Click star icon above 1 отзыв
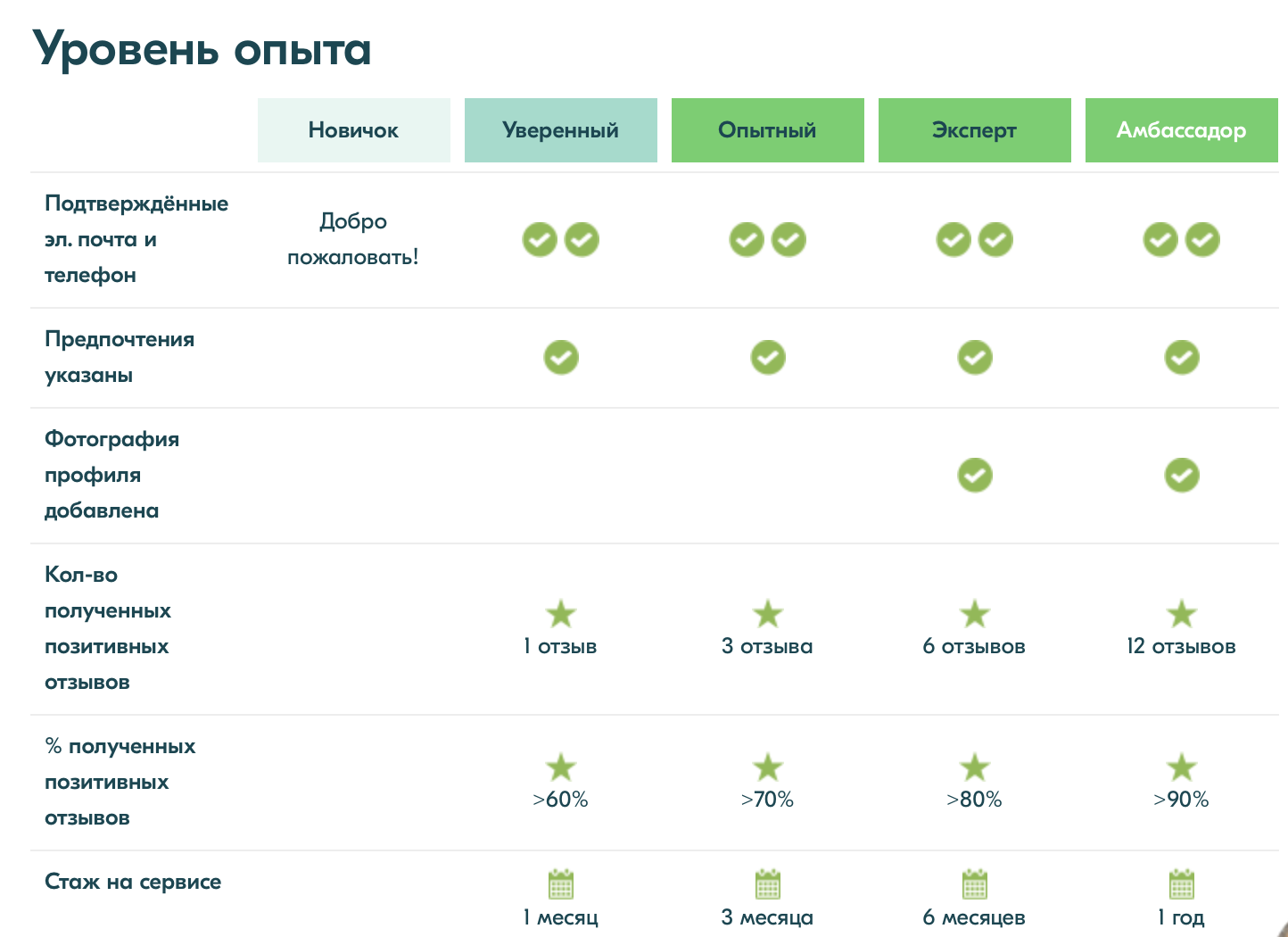 pyautogui.click(x=561, y=614)
